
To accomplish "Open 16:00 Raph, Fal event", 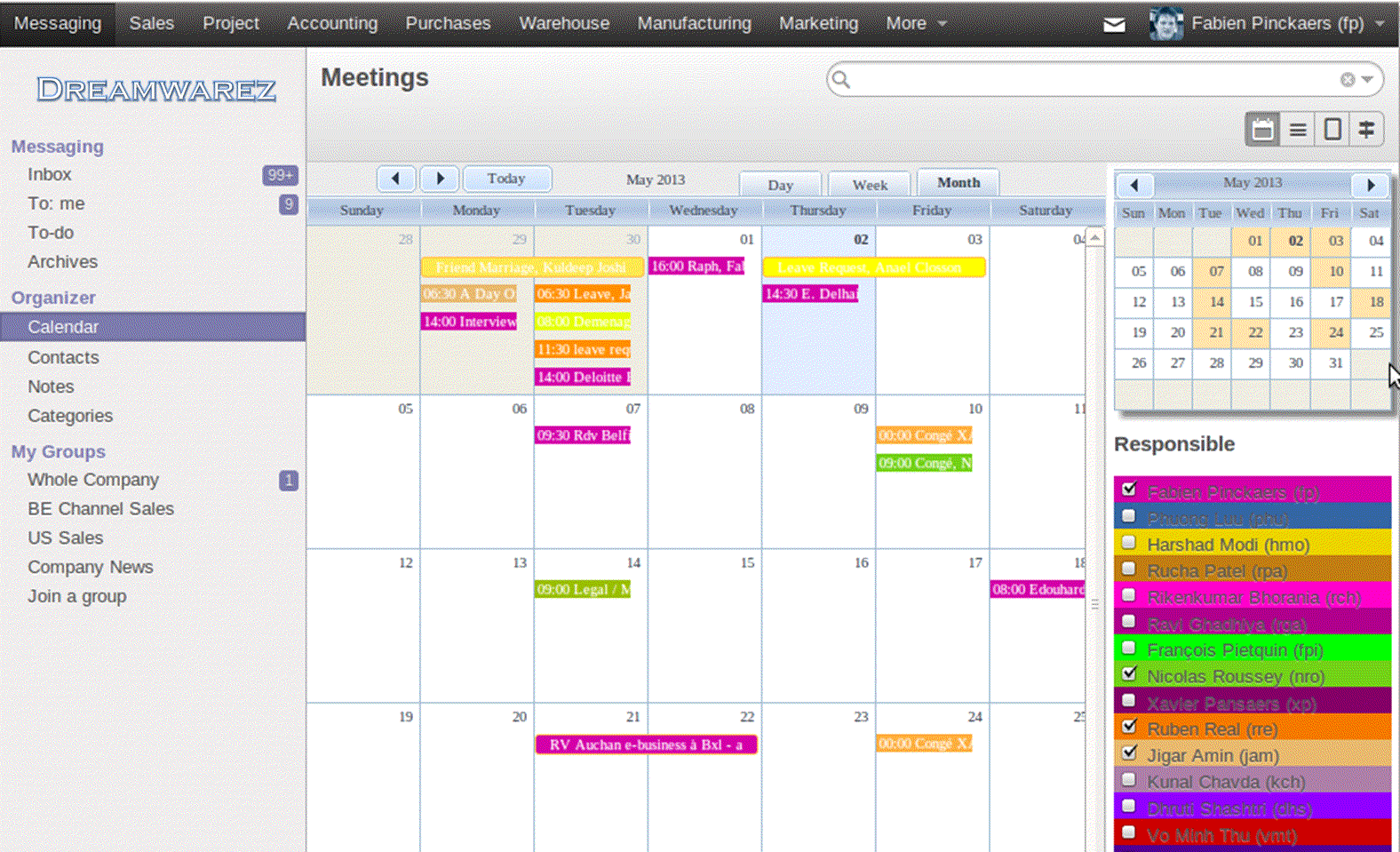I will pyautogui.click(x=696, y=267).
